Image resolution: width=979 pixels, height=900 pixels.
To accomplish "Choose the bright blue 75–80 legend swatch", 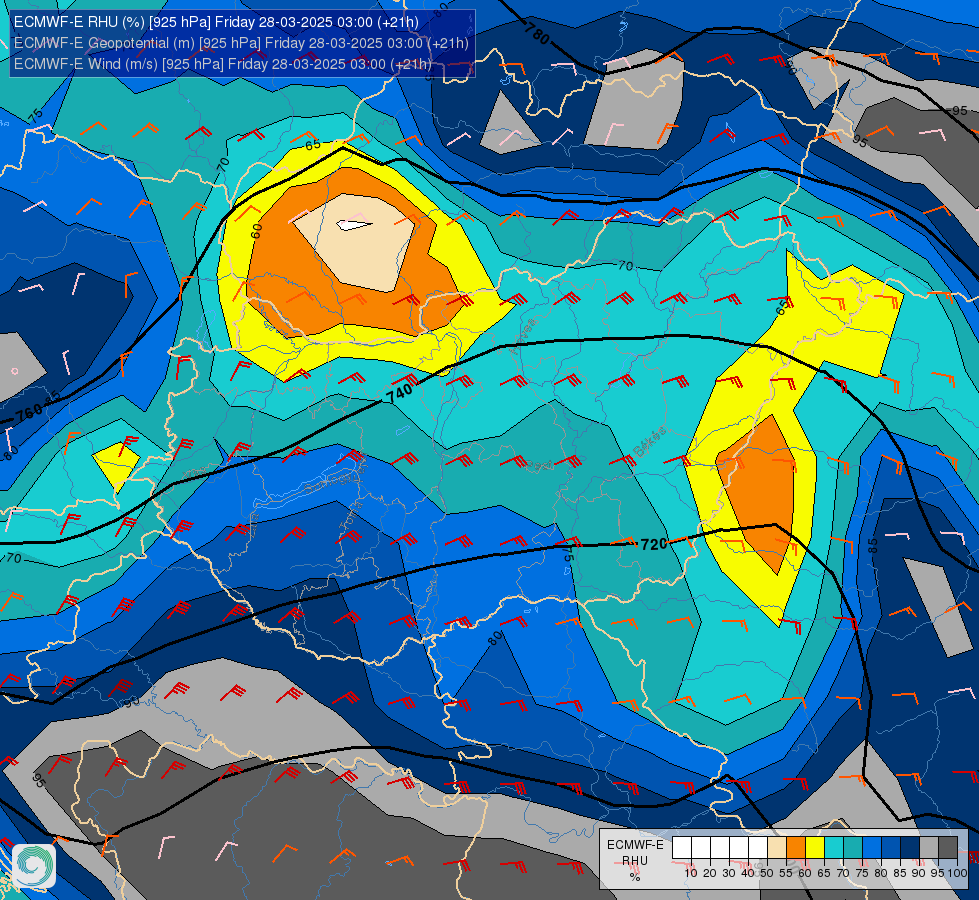I will click(x=872, y=848).
